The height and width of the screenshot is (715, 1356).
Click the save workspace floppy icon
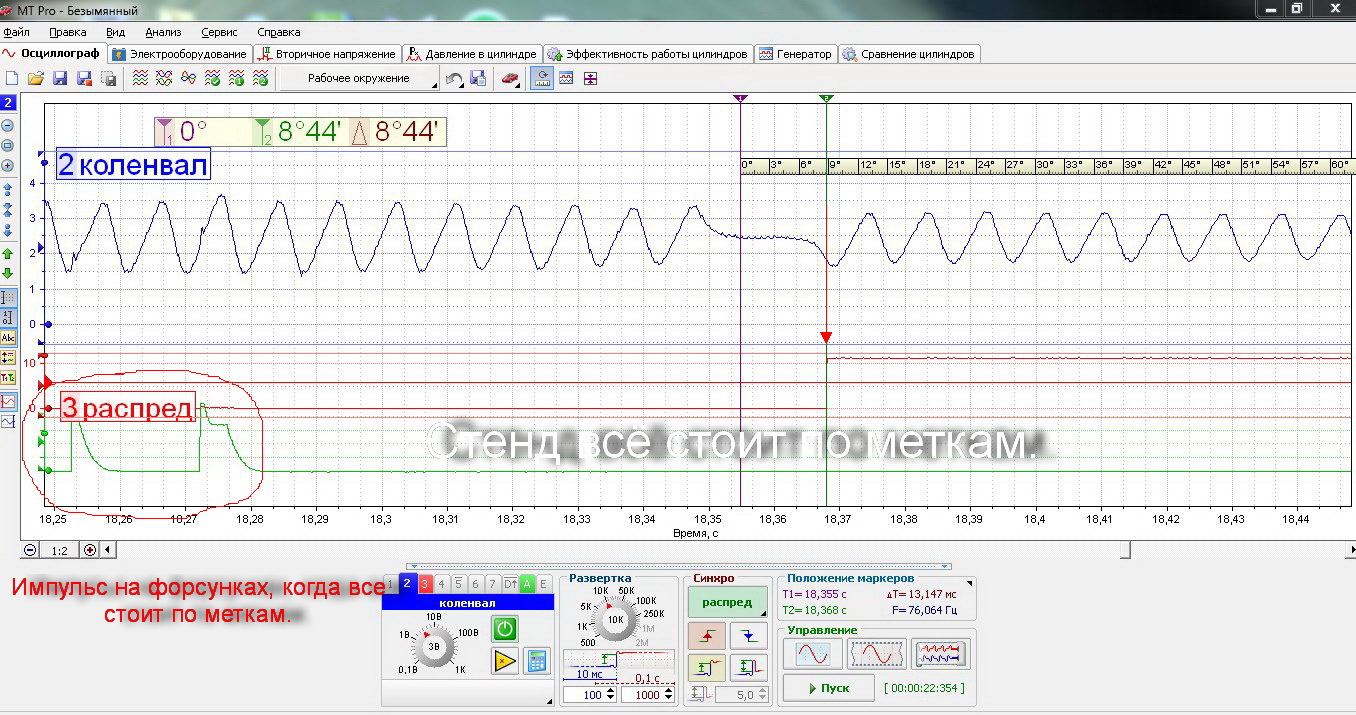point(478,78)
